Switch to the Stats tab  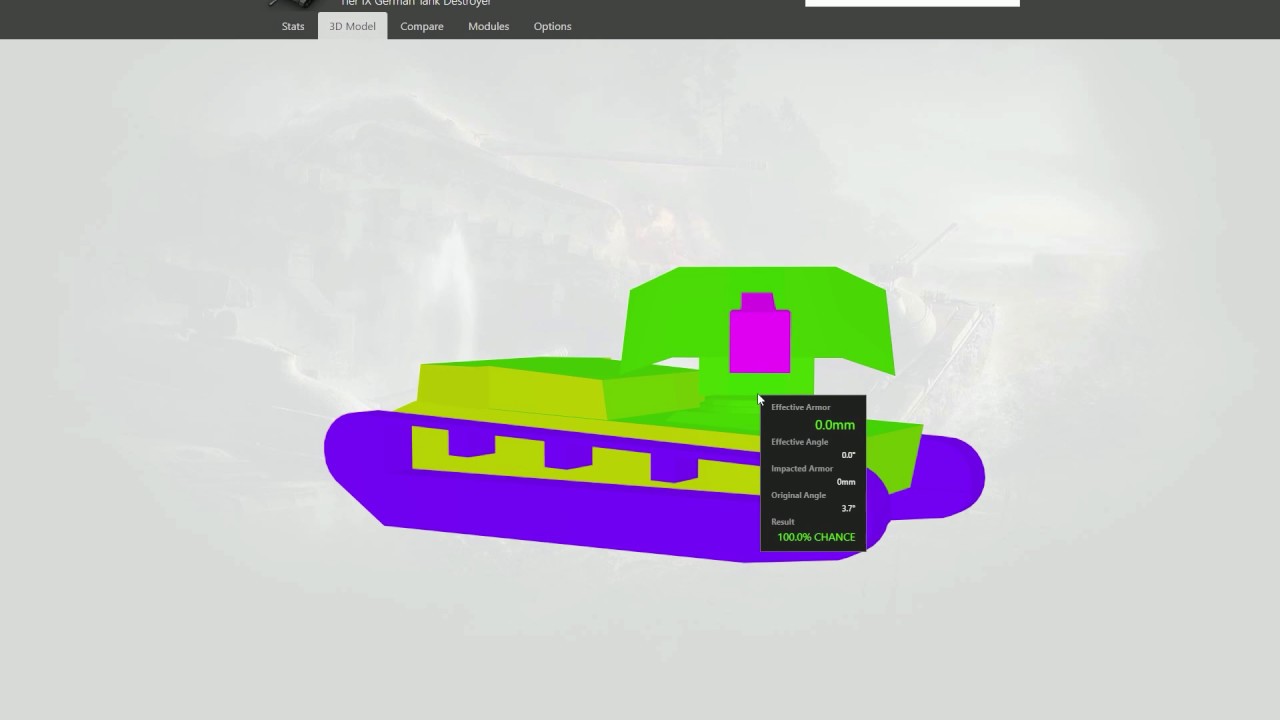[293, 26]
